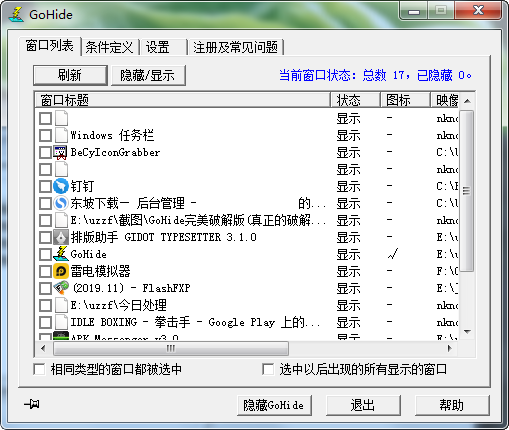Screen dimensions: 509x430
Task: Enable 选中以后出现的所有显示的窗口 option
Action: tap(268, 369)
